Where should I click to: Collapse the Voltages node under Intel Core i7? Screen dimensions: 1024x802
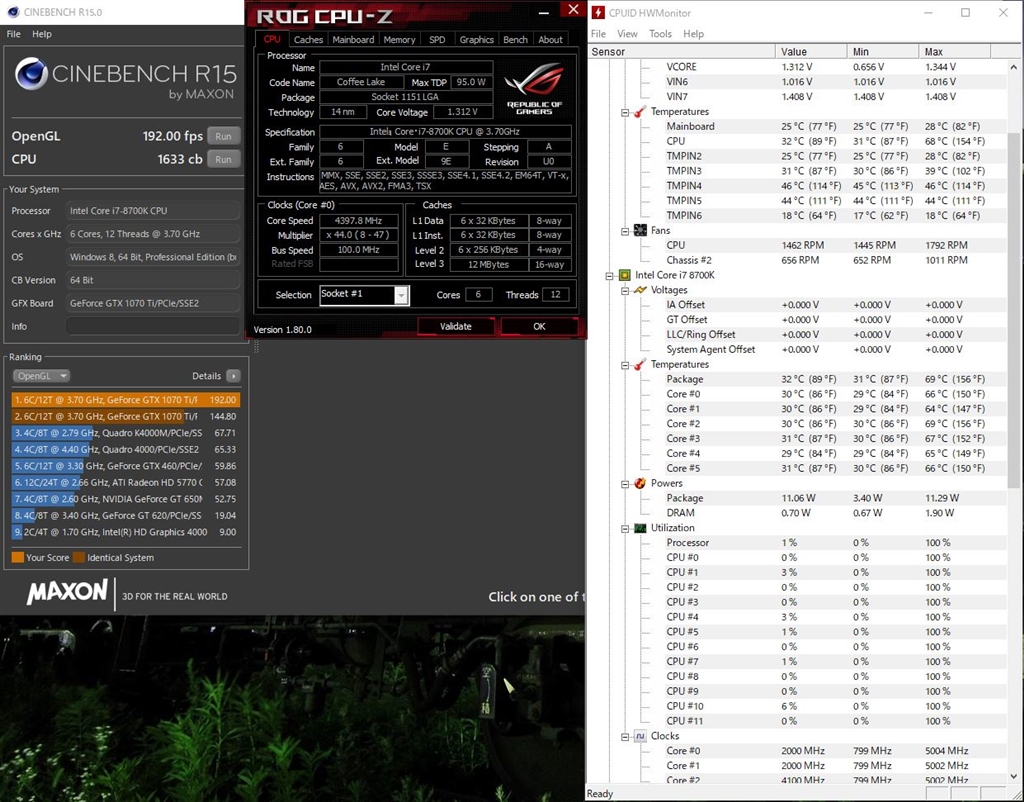click(x=625, y=291)
